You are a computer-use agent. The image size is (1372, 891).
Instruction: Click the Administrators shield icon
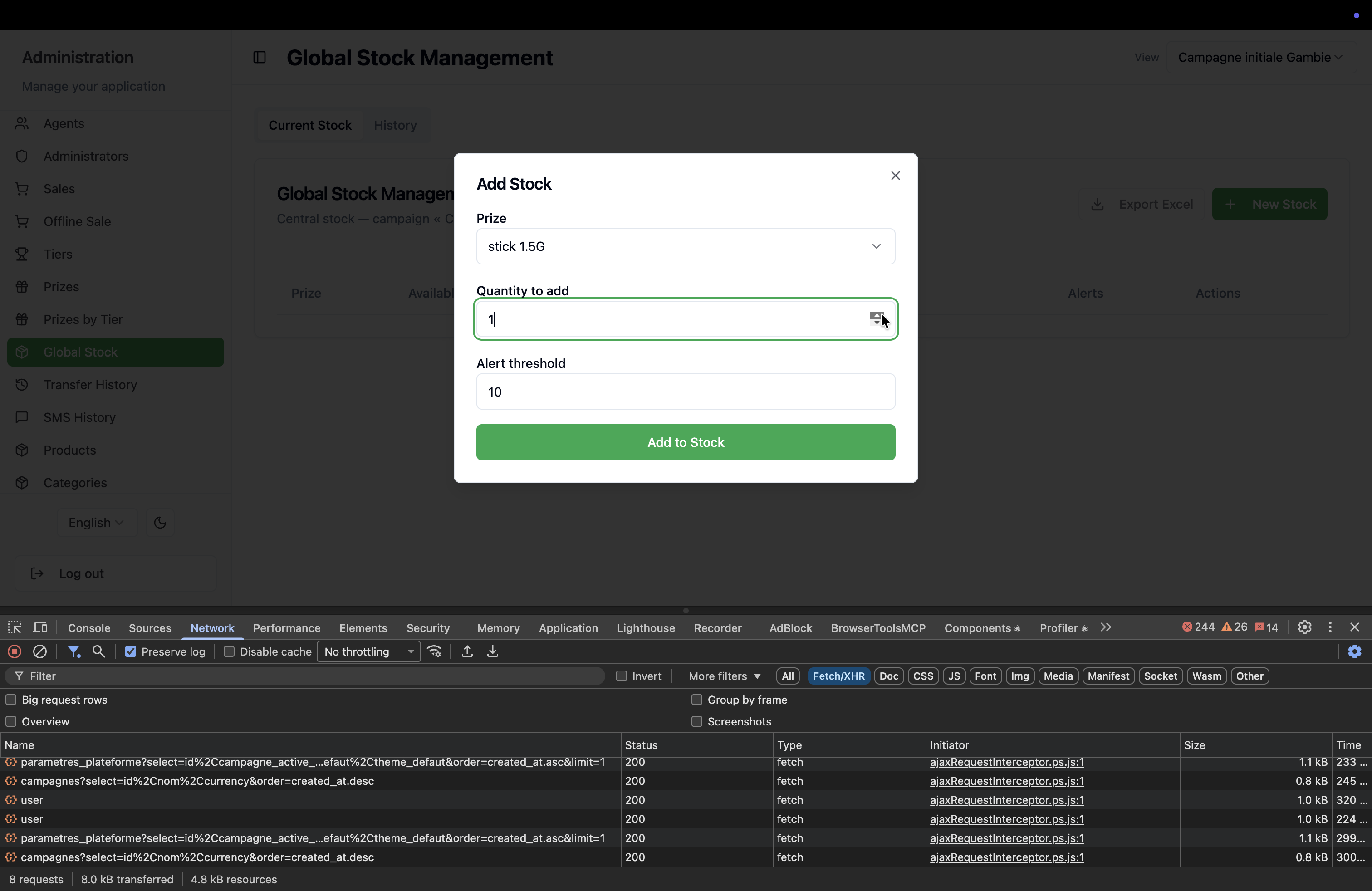(22, 156)
